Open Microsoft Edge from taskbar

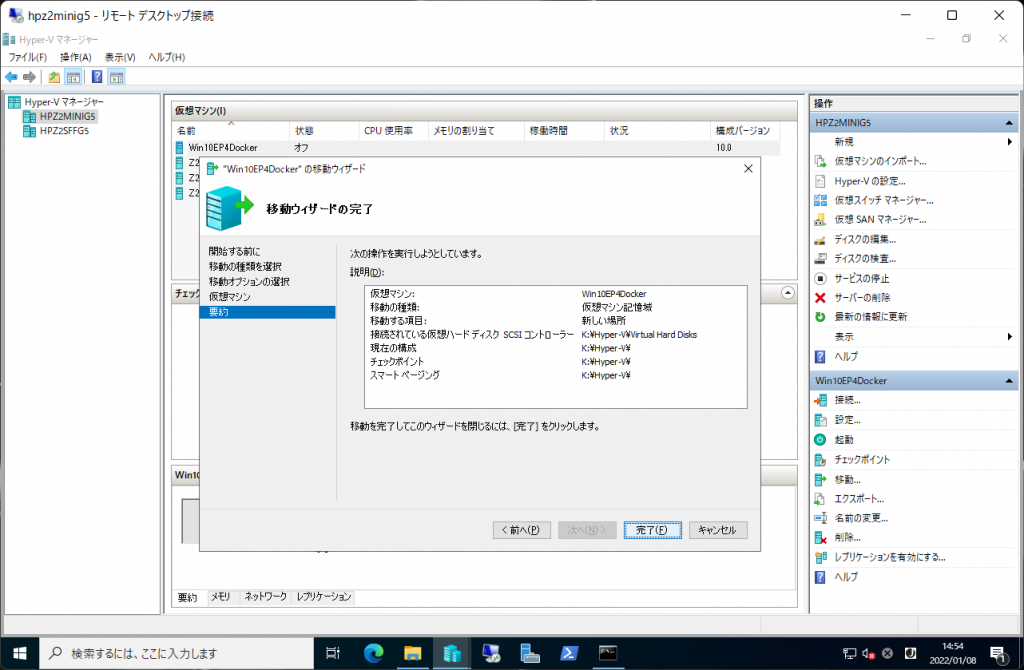tap(374, 653)
